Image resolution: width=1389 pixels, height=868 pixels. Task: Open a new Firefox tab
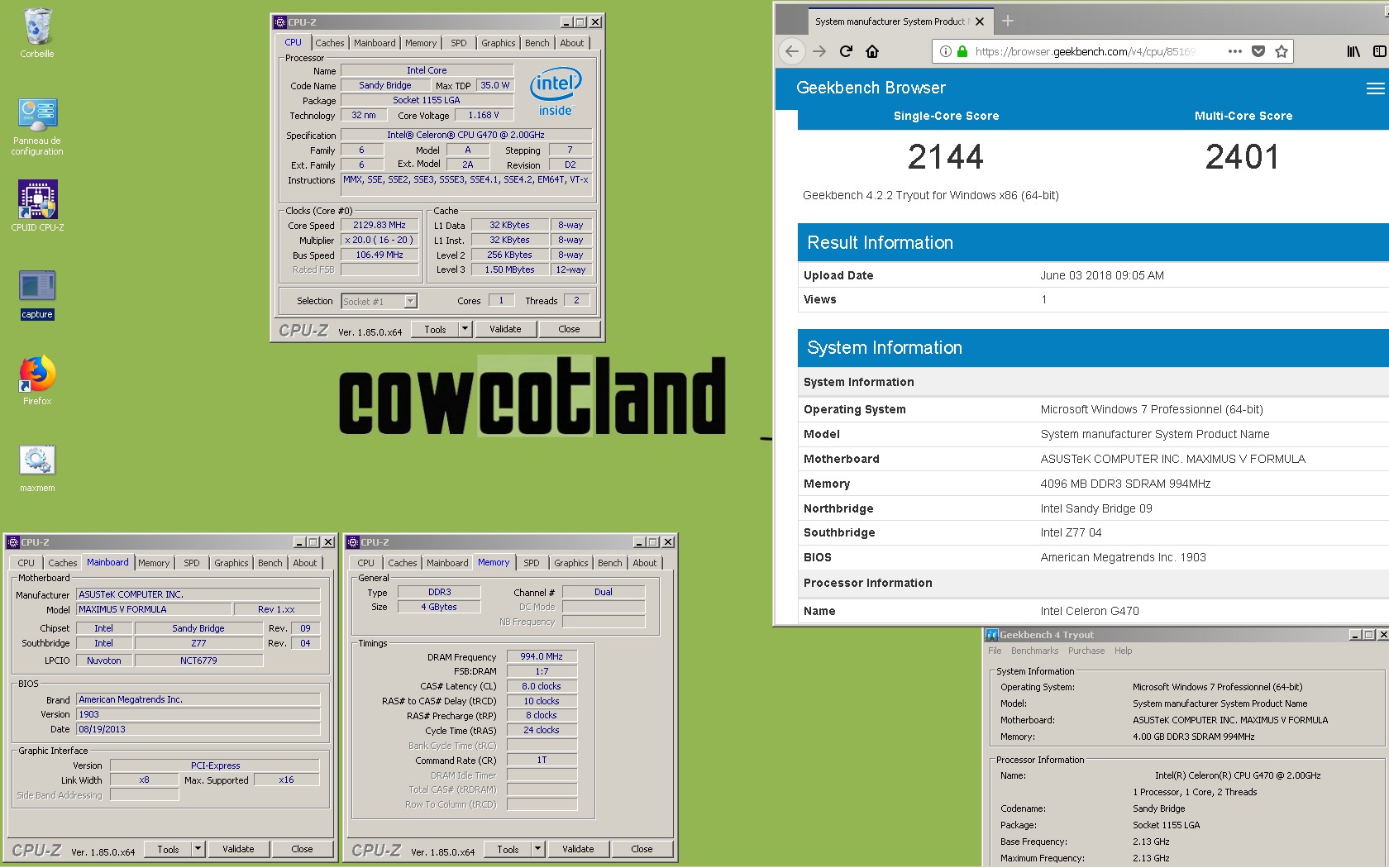coord(1008,21)
